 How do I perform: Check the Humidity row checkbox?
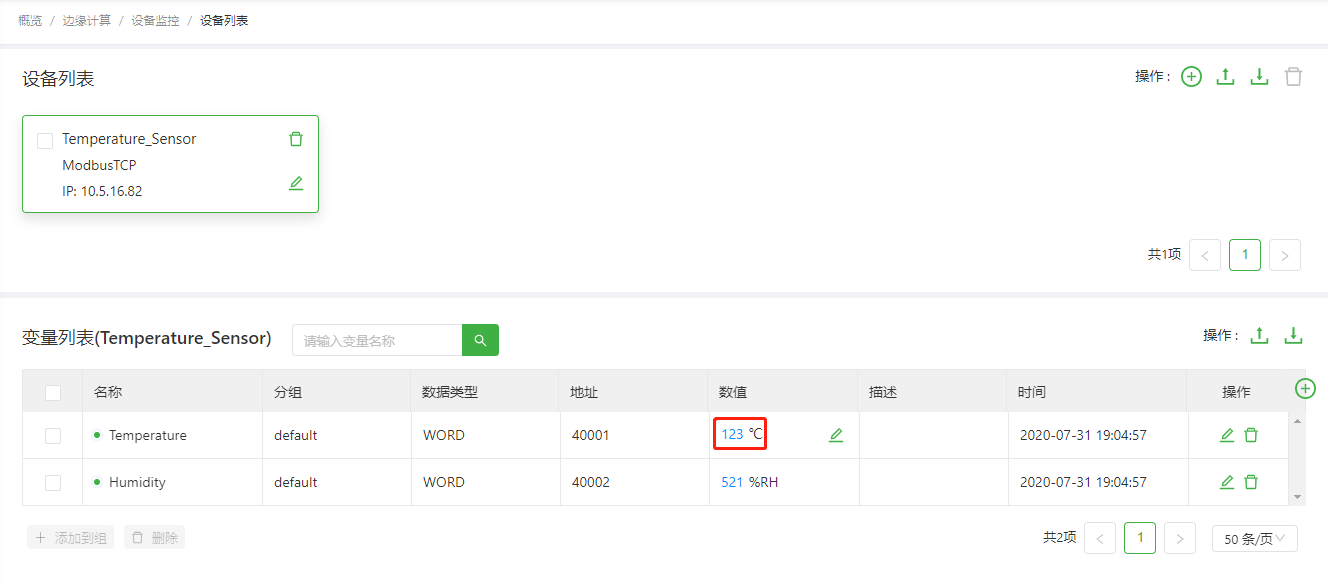(53, 483)
